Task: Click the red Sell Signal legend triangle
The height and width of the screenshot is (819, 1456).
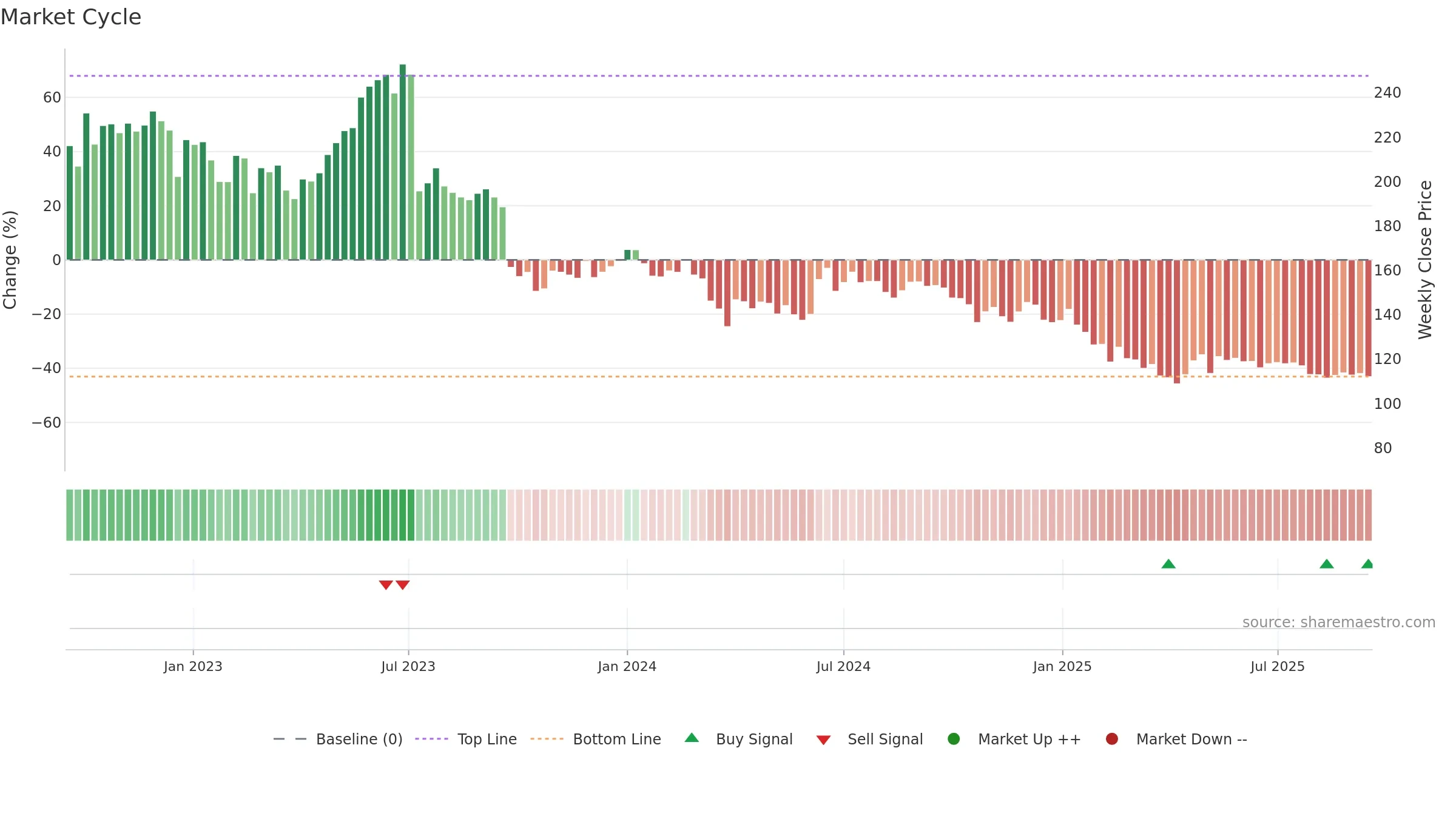Action: coord(823,740)
